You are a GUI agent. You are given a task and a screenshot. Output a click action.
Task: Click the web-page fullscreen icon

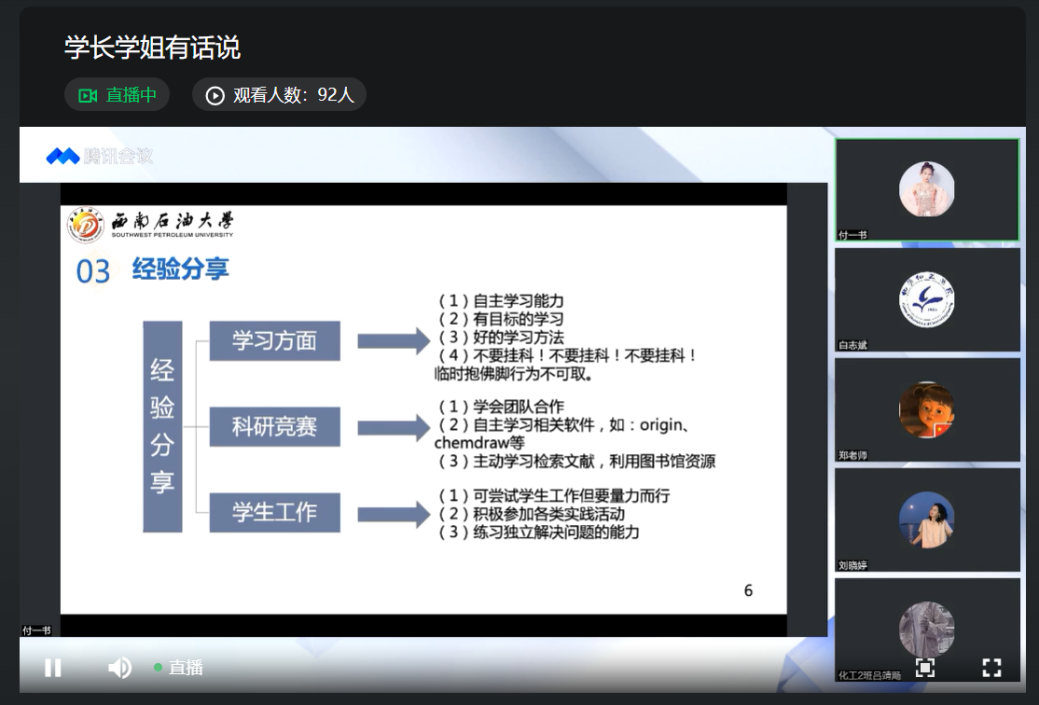pyautogui.click(x=925, y=667)
